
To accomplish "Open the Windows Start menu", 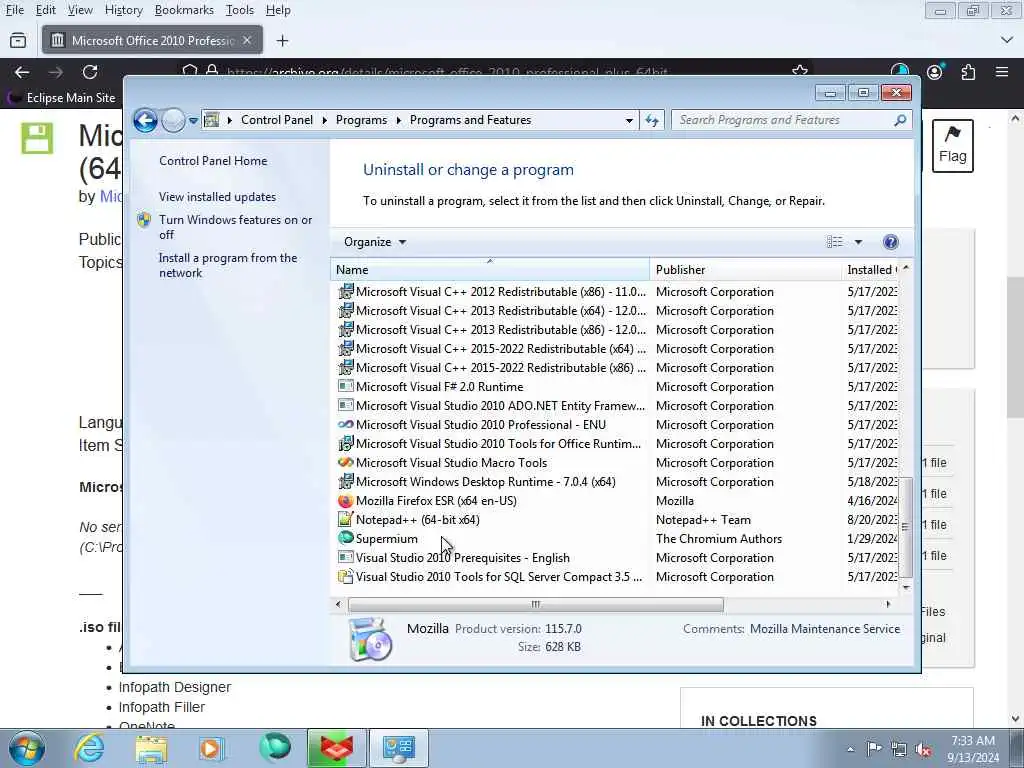I will [26, 749].
